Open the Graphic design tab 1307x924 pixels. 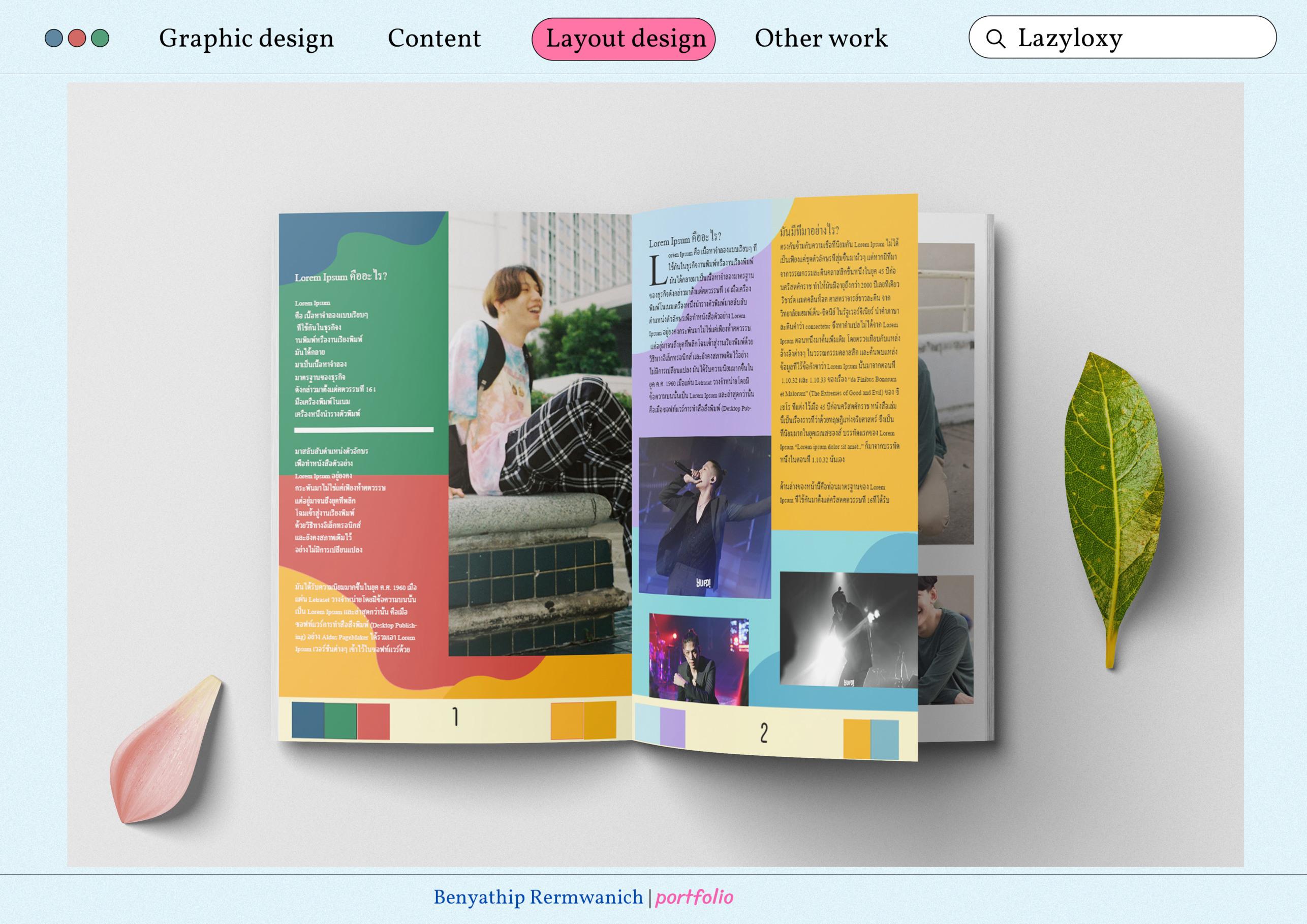246,38
